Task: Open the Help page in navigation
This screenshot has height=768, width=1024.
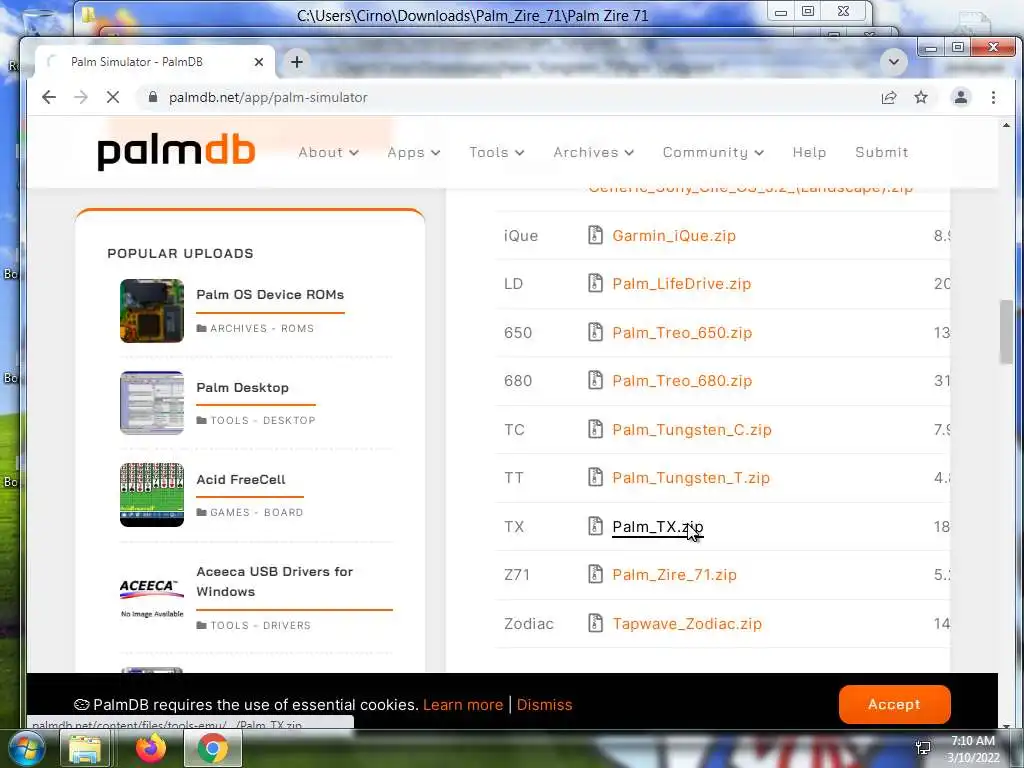Action: 809,153
